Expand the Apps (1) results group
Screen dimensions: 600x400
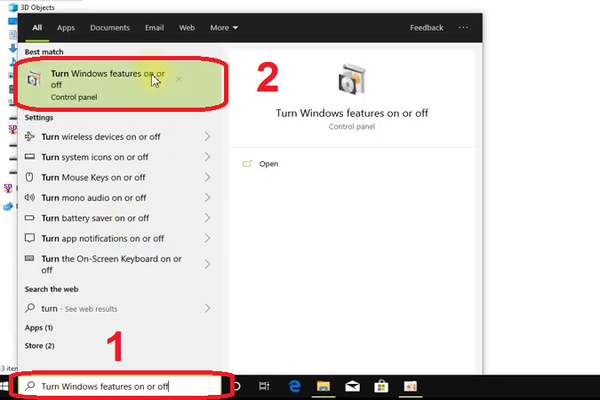click(39, 328)
